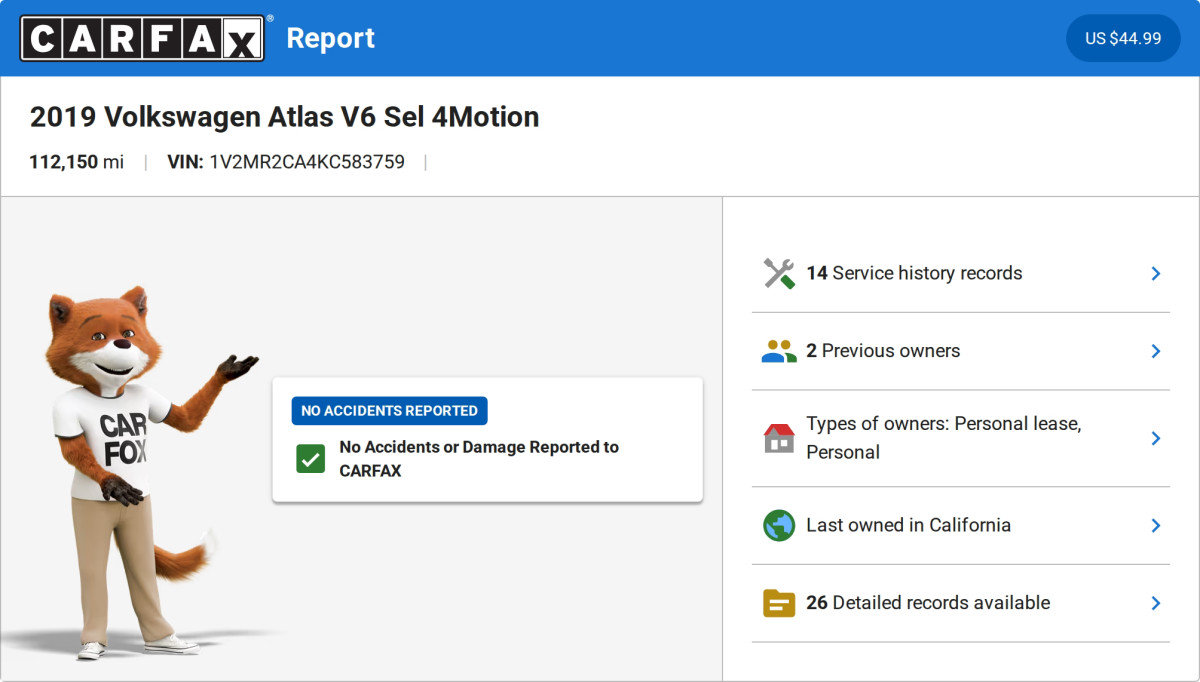Click the house owner type icon
The image size is (1200, 682).
click(x=778, y=438)
